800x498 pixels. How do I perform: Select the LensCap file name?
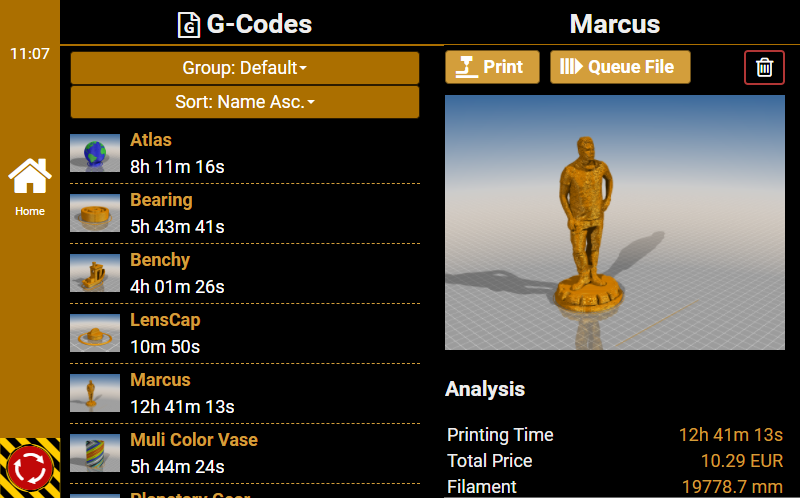(x=165, y=320)
